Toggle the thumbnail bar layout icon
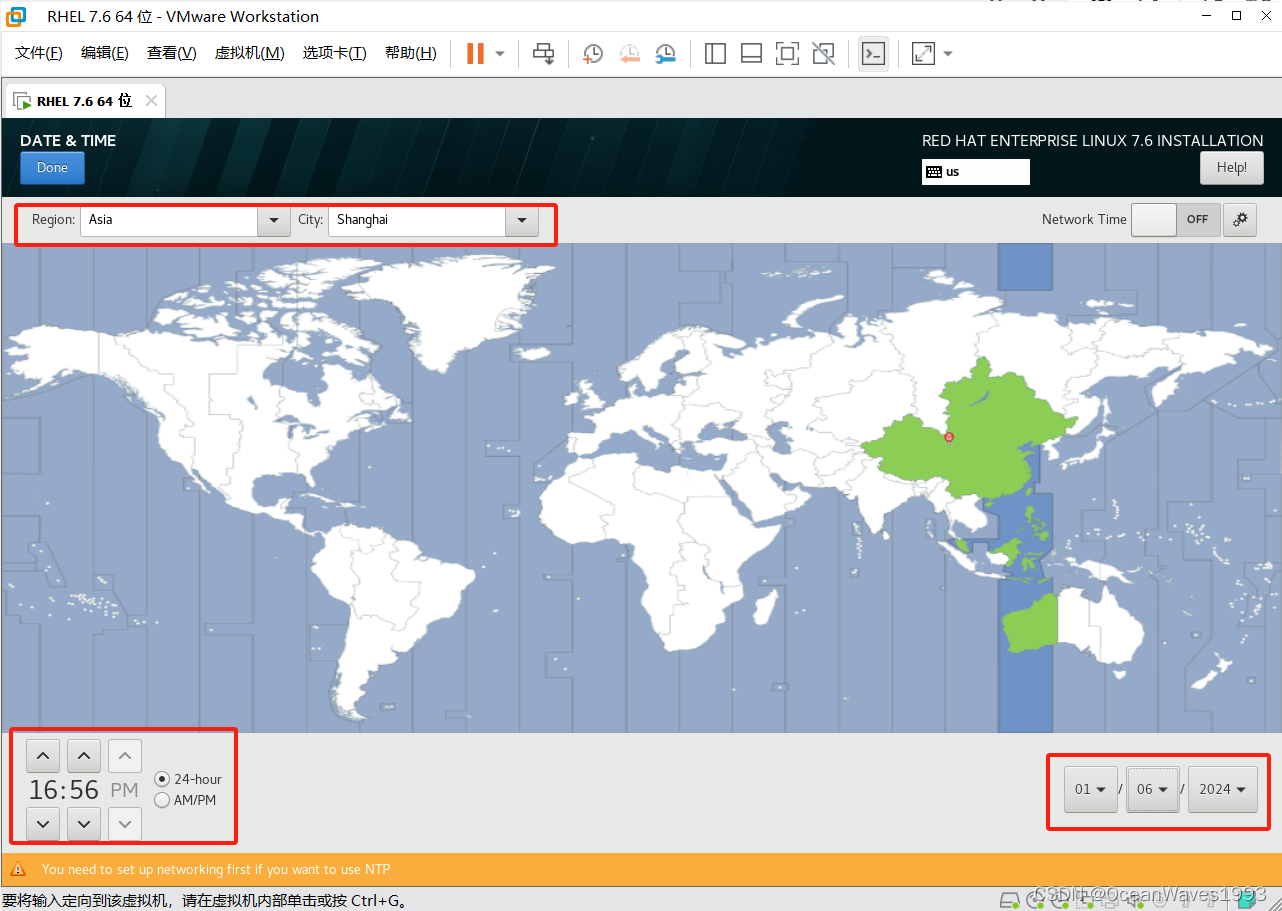The height and width of the screenshot is (911, 1282). click(x=751, y=54)
